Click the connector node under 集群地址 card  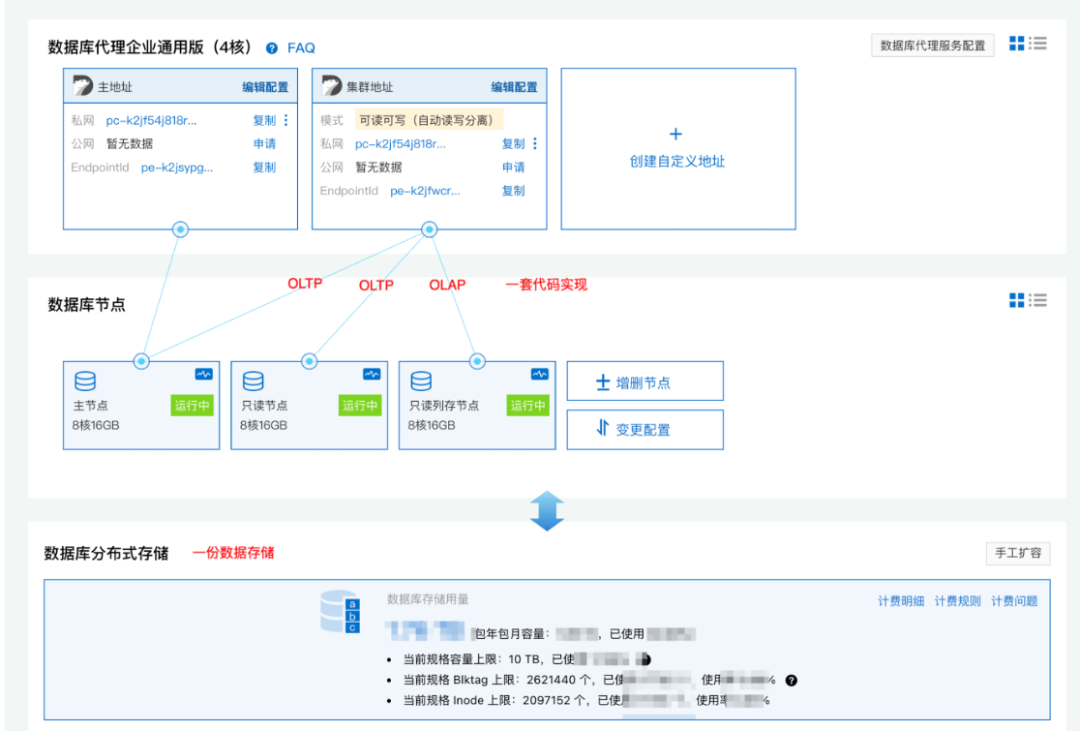[x=429, y=229]
